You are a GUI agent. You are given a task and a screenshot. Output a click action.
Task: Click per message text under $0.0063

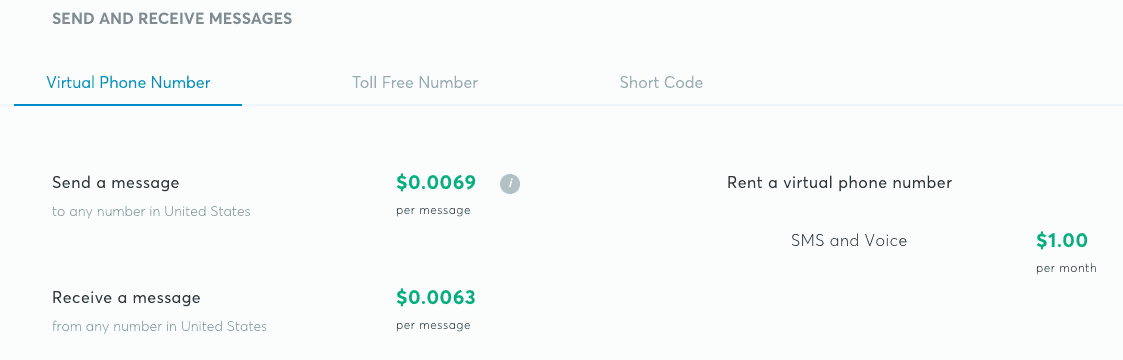(433, 325)
